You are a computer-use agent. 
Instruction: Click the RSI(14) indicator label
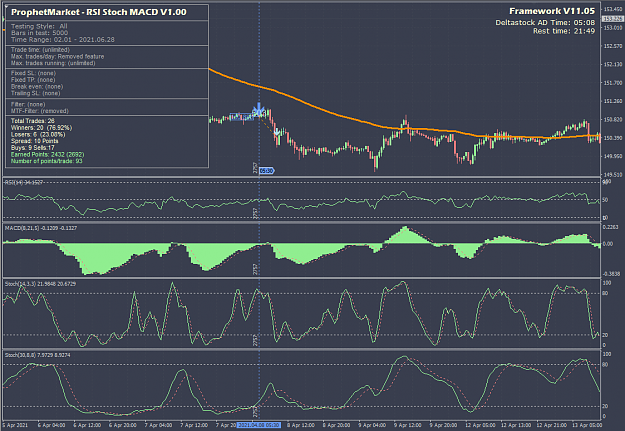coord(24,183)
